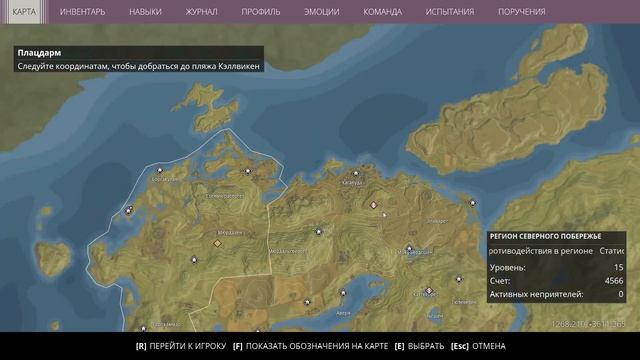Click the [E] ВЫБРАТЬ prompt
Viewport: 640px width, 360px height.
[x=419, y=346]
